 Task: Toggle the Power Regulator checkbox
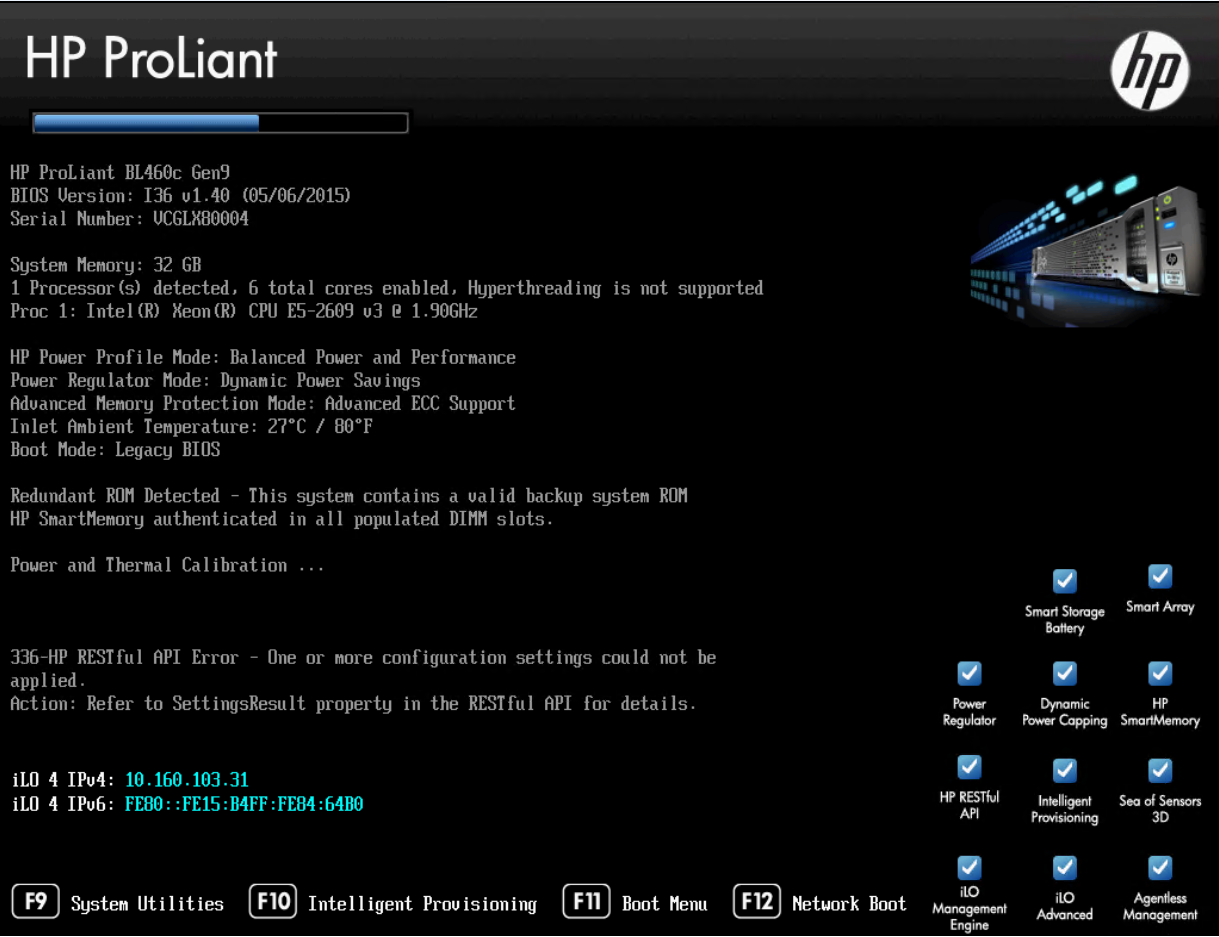969,673
